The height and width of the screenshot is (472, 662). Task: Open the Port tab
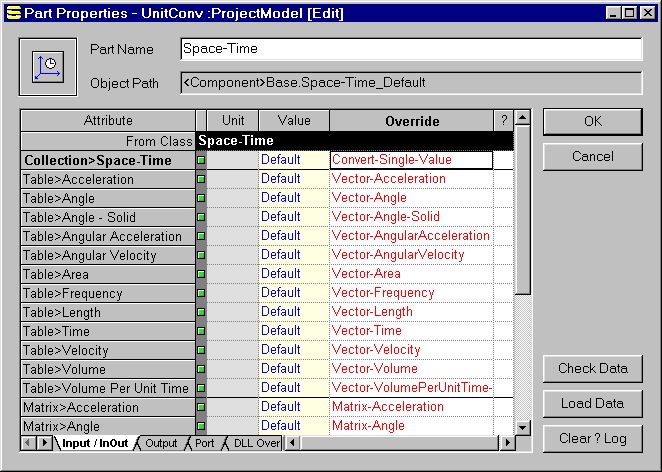tap(204, 443)
